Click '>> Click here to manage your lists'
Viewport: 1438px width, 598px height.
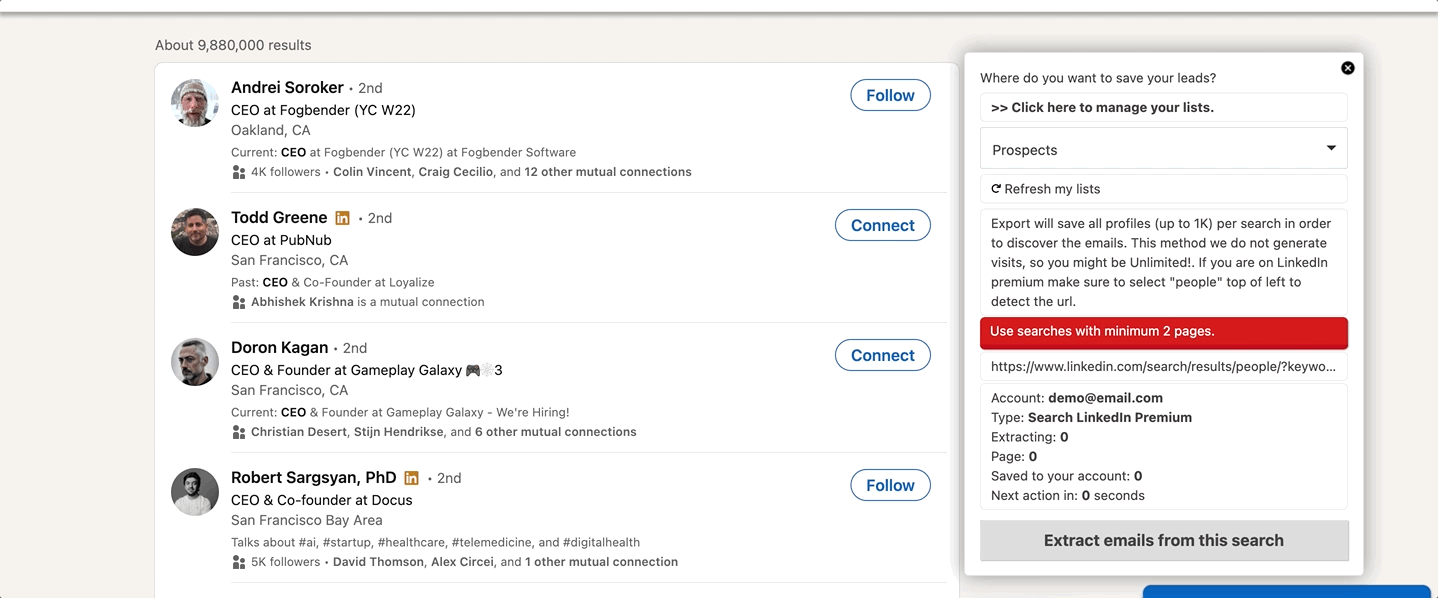coord(1163,107)
